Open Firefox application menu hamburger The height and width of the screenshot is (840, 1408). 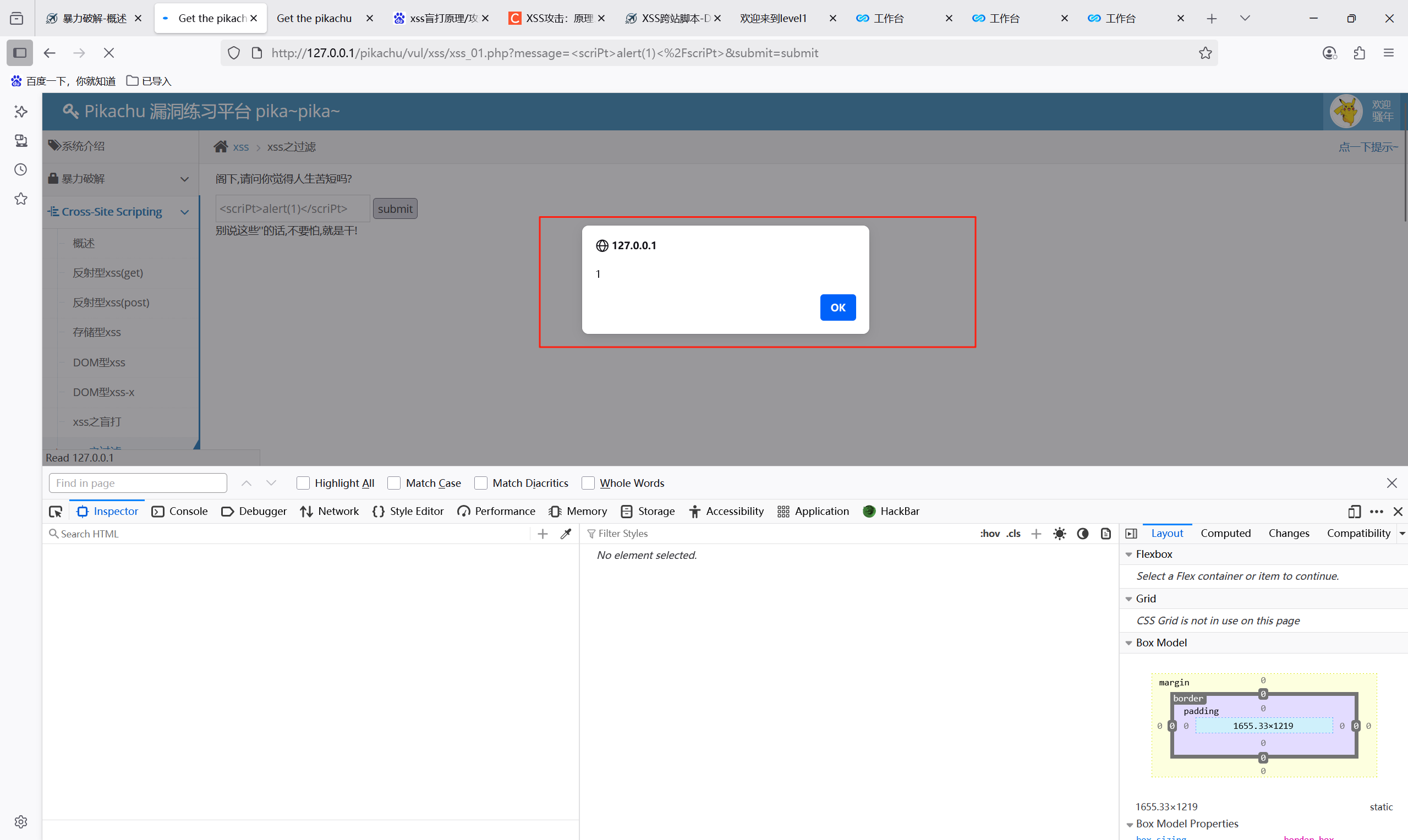click(x=1388, y=53)
